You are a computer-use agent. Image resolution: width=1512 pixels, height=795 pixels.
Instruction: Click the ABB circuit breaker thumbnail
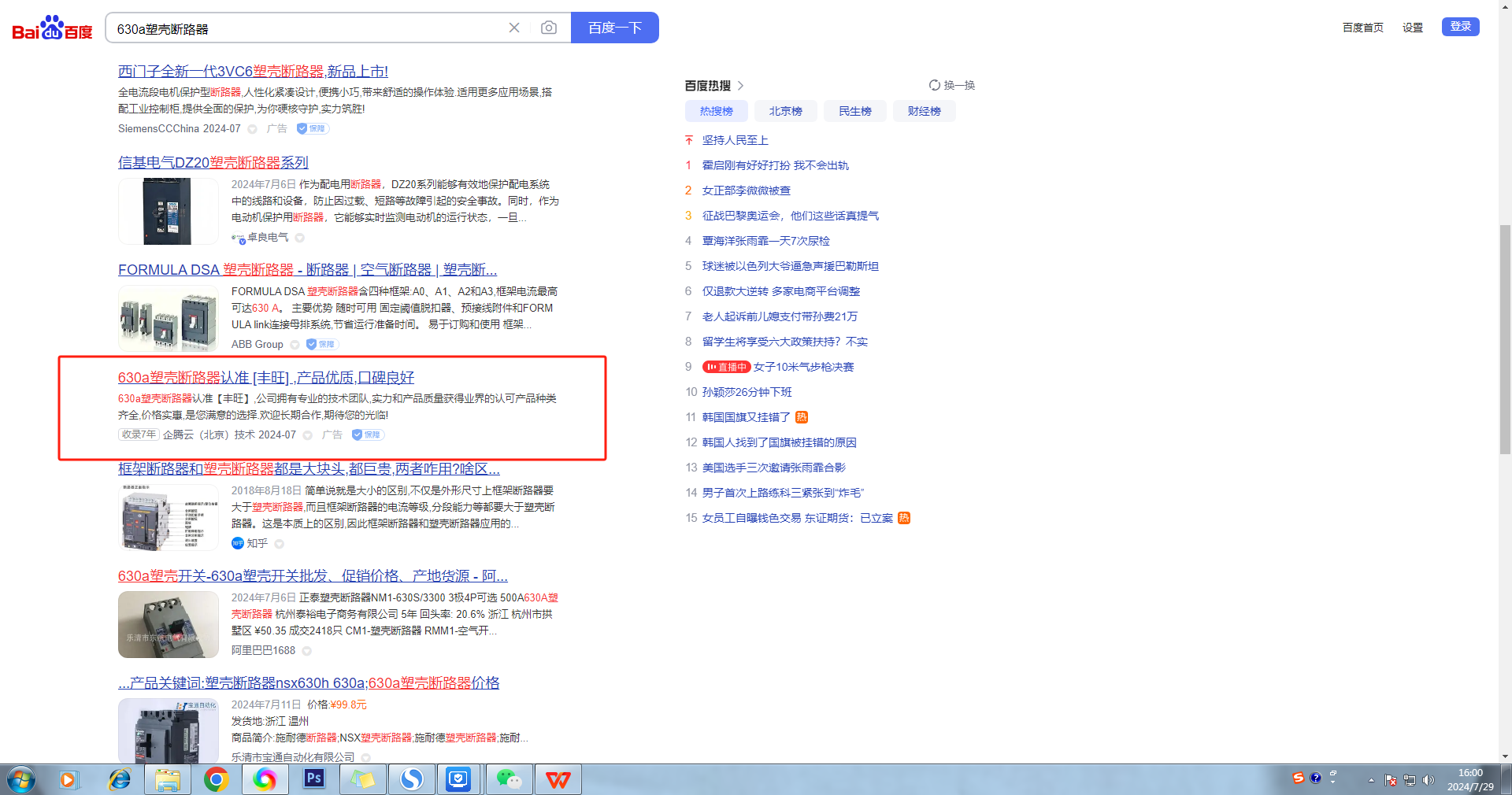168,318
